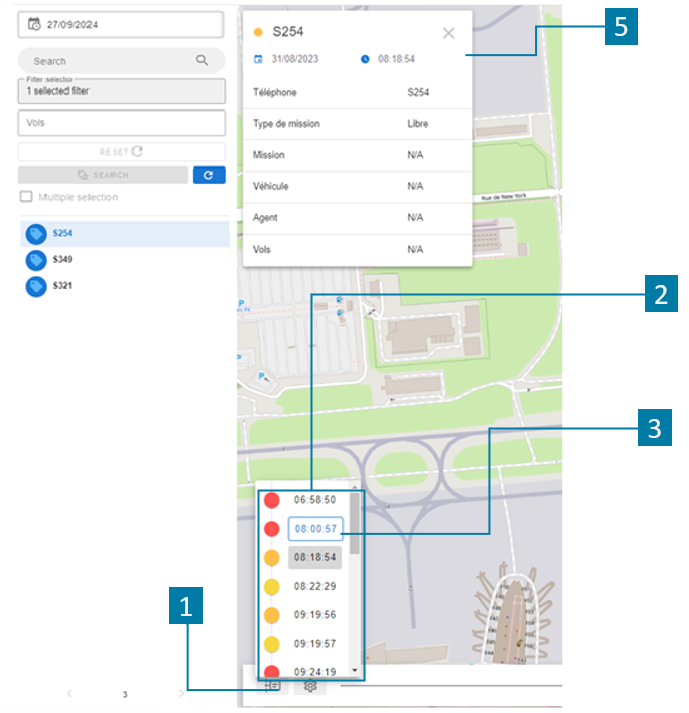Select the 08:00:57 timeline entry
Viewport: 689px width, 713px height.
[316, 528]
